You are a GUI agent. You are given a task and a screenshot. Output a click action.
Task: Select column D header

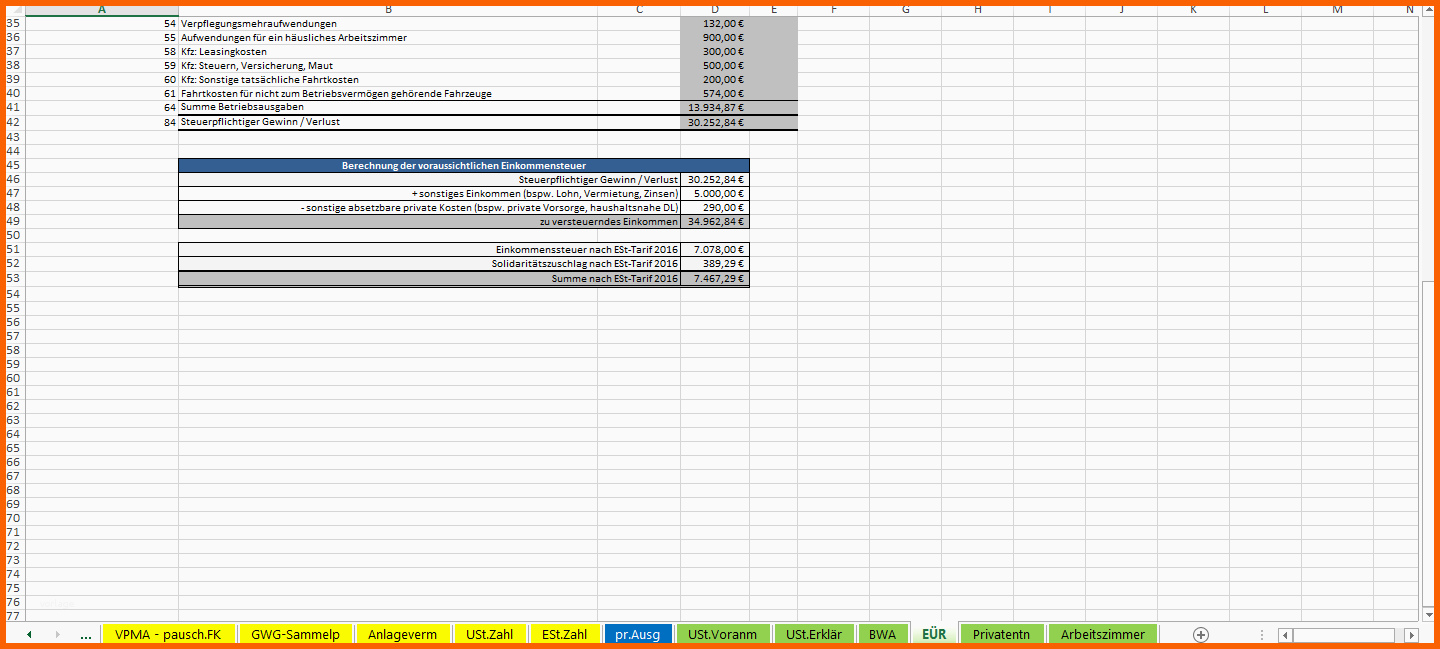click(715, 9)
